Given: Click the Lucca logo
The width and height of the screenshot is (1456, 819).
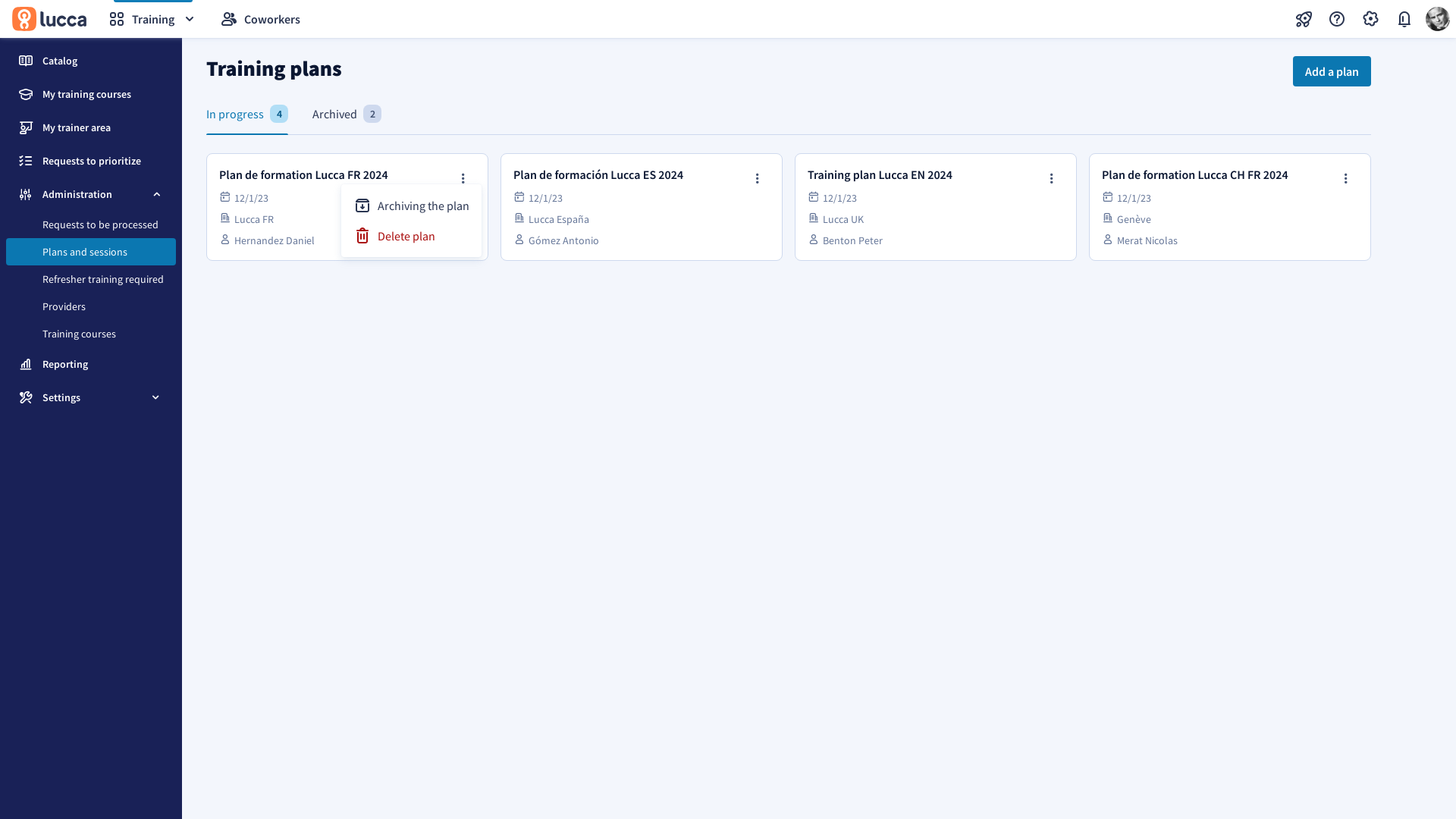Looking at the screenshot, I should point(49,19).
